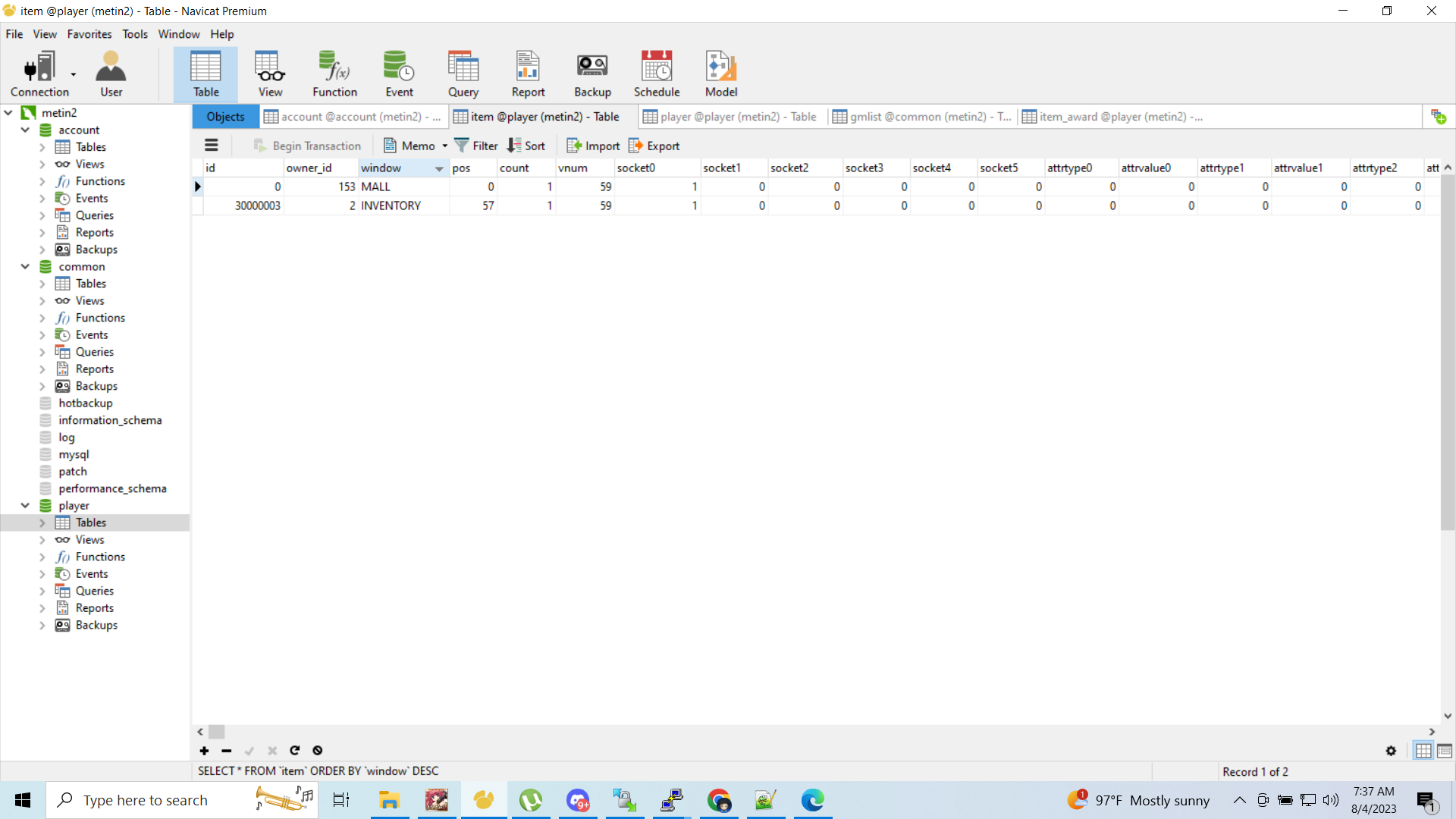
Task: Refresh table data icon
Action: (x=295, y=751)
